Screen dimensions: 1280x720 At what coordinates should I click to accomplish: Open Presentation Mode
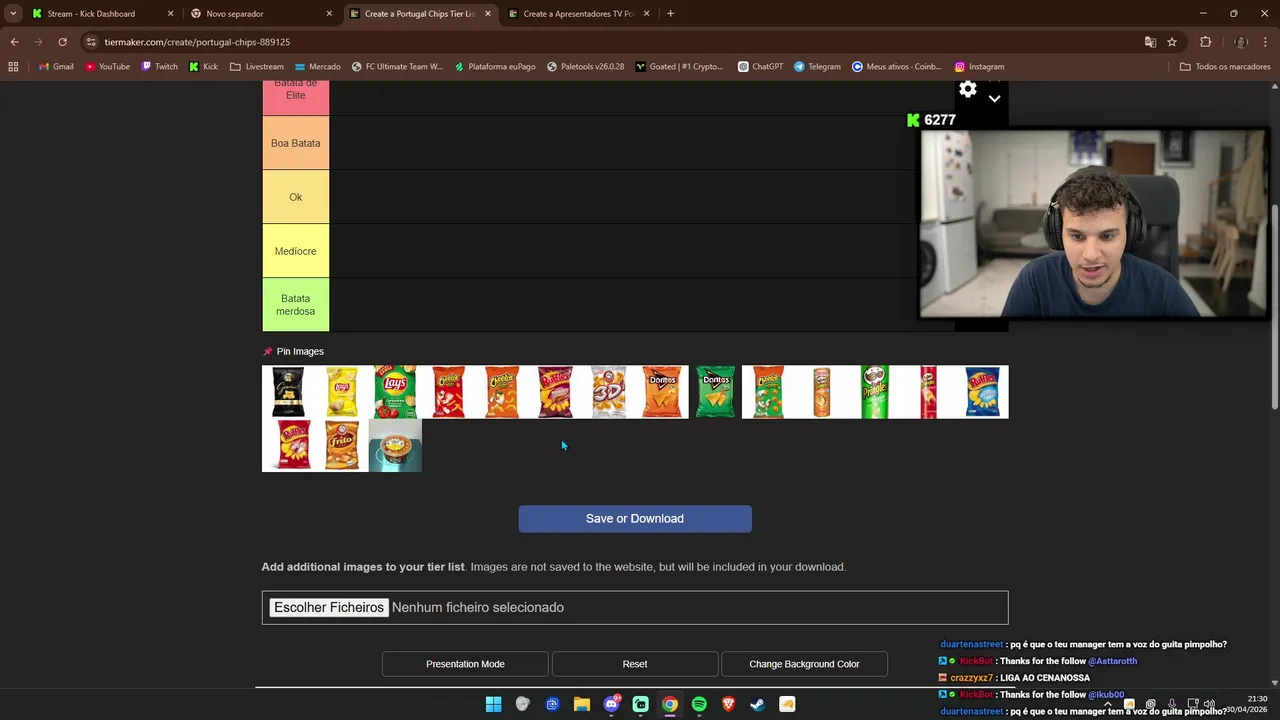[x=465, y=664]
